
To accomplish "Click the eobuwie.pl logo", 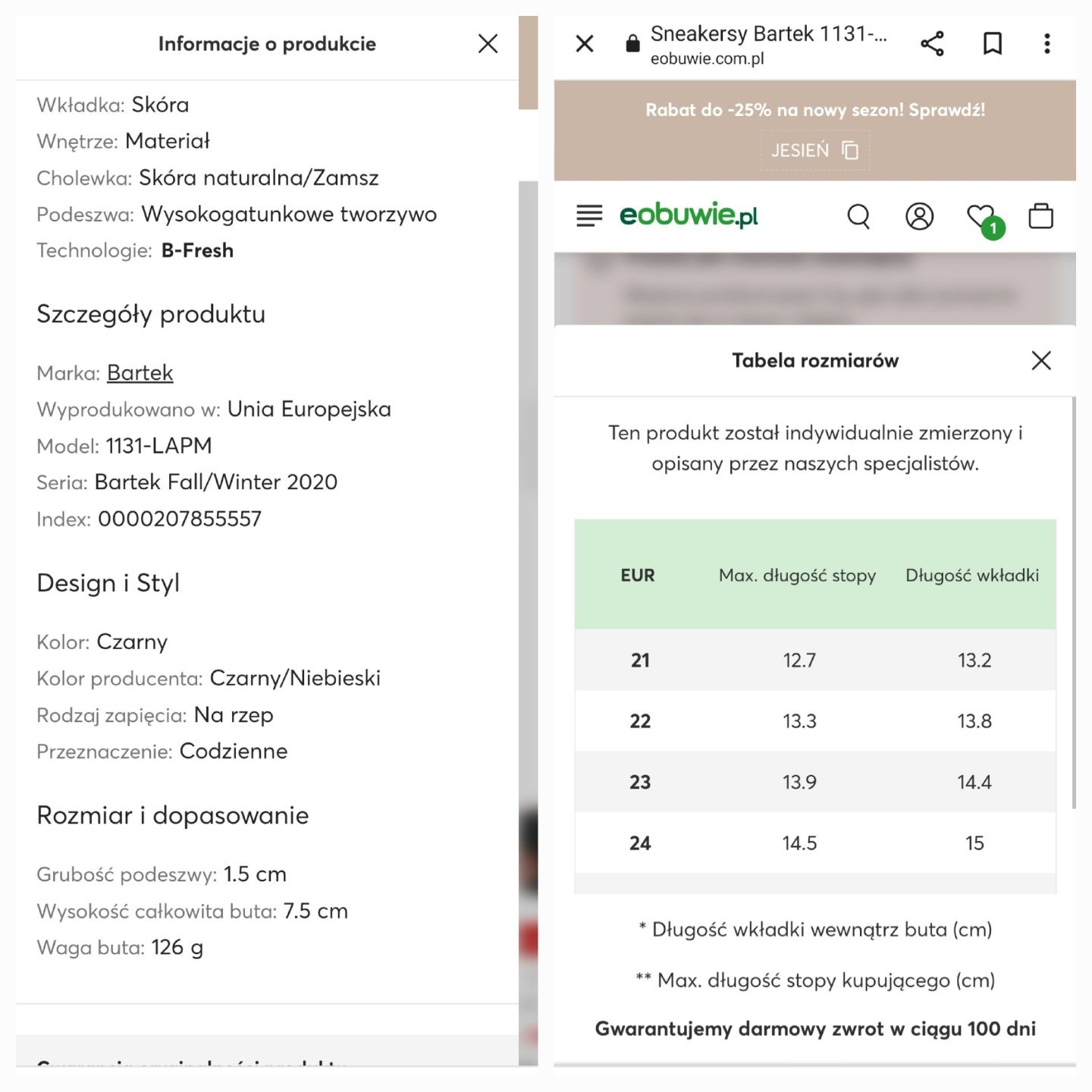I will [689, 215].
